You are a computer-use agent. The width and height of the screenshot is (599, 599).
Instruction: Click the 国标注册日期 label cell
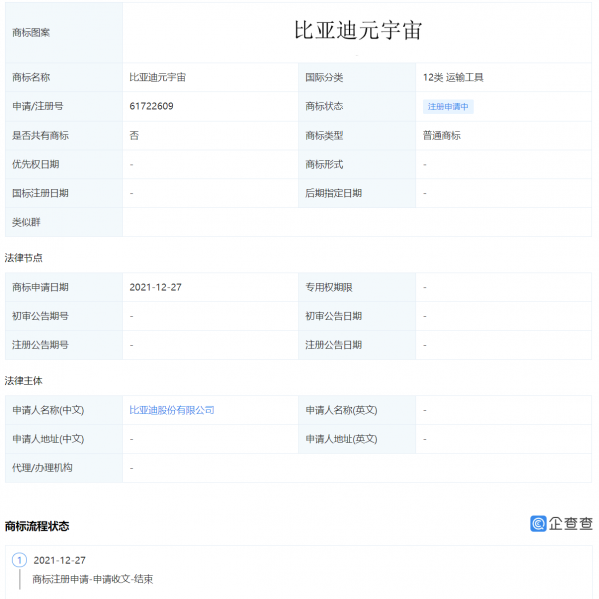[x=64, y=193]
